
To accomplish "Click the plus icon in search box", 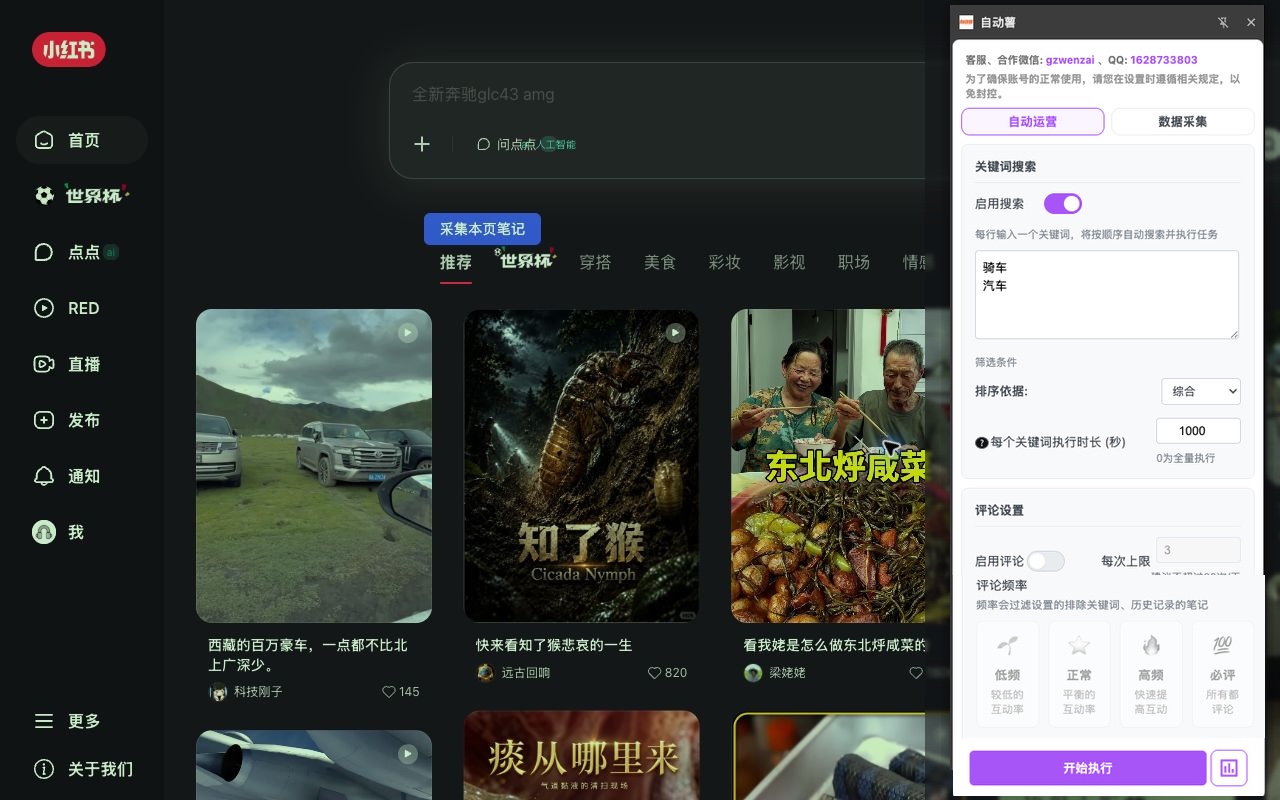I will pos(422,144).
